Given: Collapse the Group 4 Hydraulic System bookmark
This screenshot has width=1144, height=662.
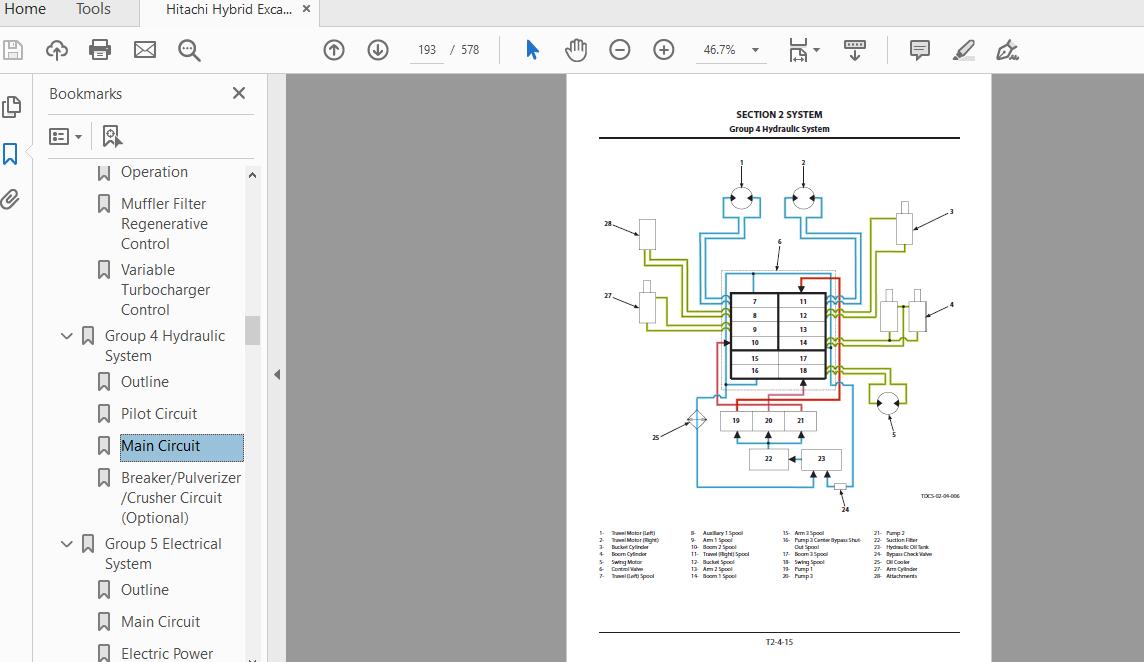Looking at the screenshot, I should (67, 336).
